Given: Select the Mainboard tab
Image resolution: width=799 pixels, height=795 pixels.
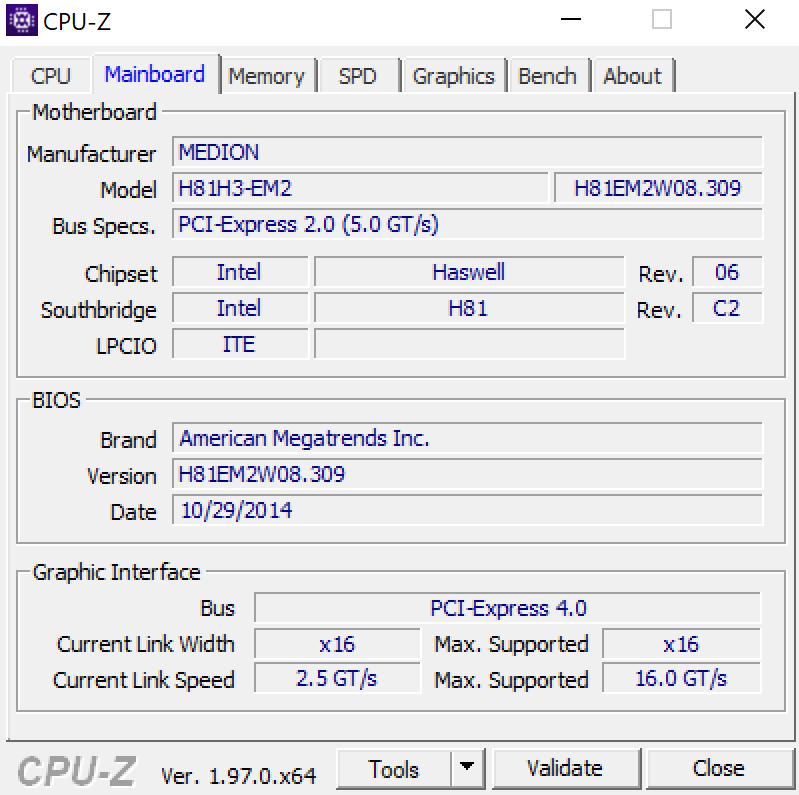Looking at the screenshot, I should click(155, 74).
